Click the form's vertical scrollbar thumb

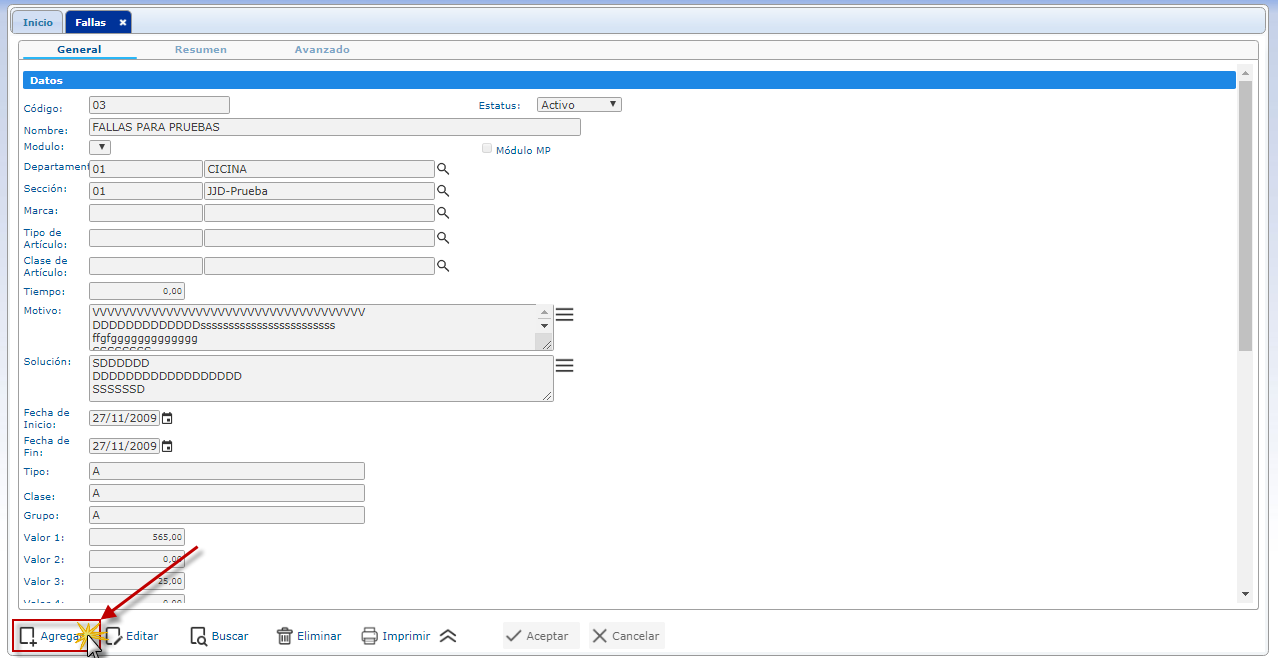[x=1245, y=215]
